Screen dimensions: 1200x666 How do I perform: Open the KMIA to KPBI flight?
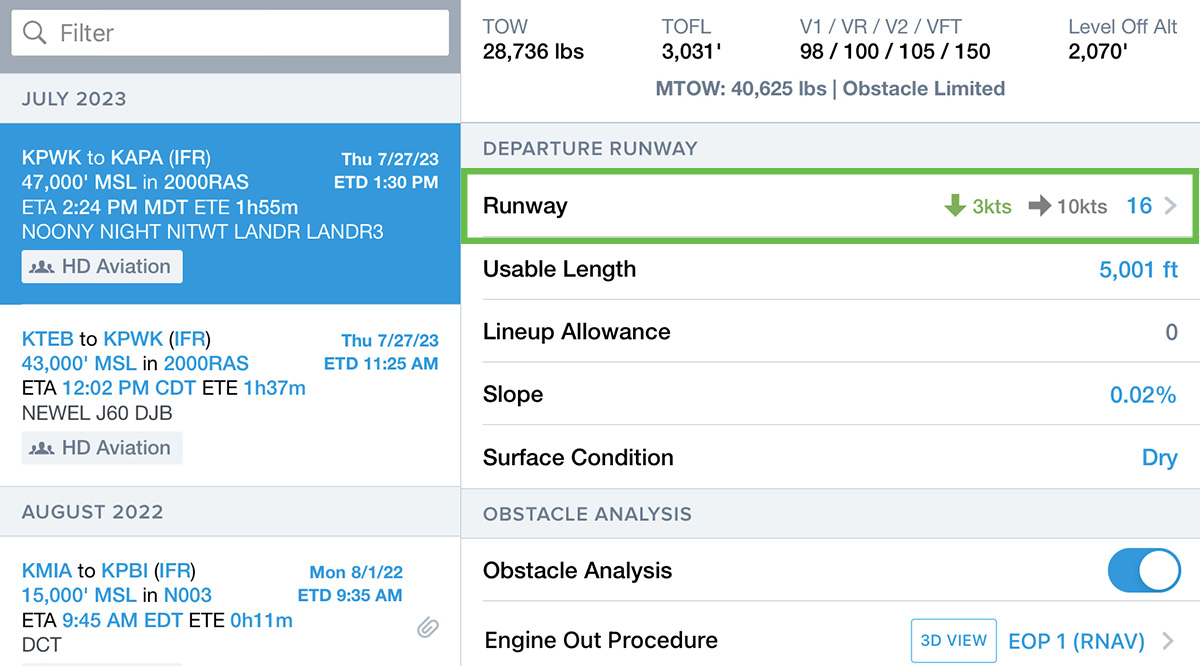click(200, 596)
